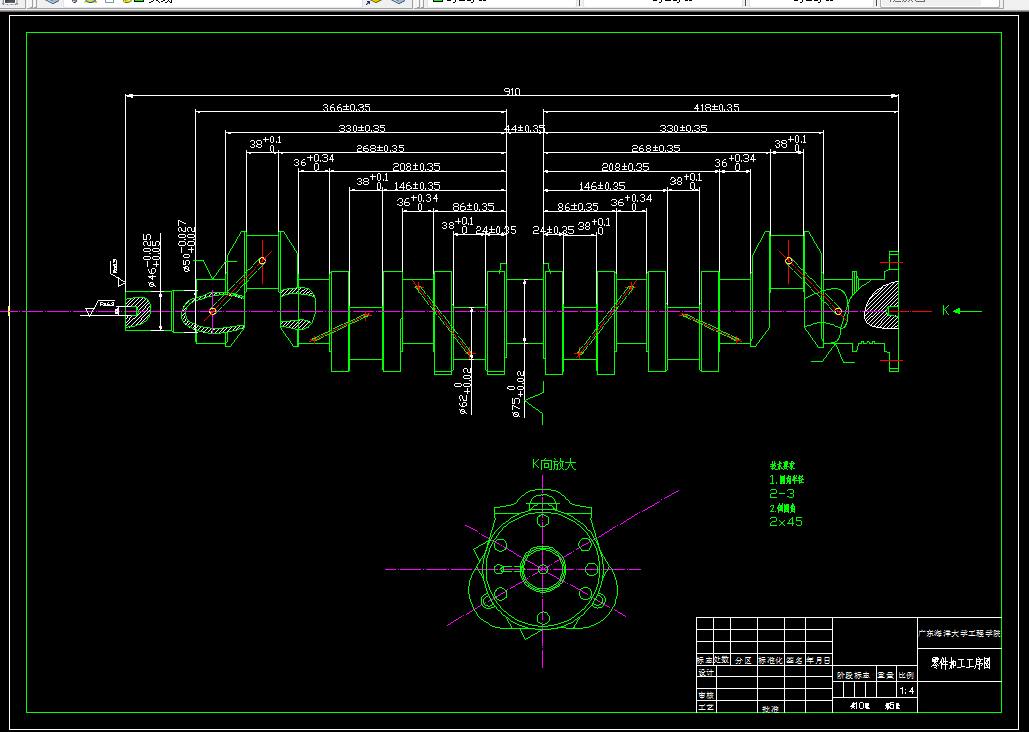The height and width of the screenshot is (732, 1029).
Task: Select the 418±0.35 dimension text
Action: click(717, 107)
